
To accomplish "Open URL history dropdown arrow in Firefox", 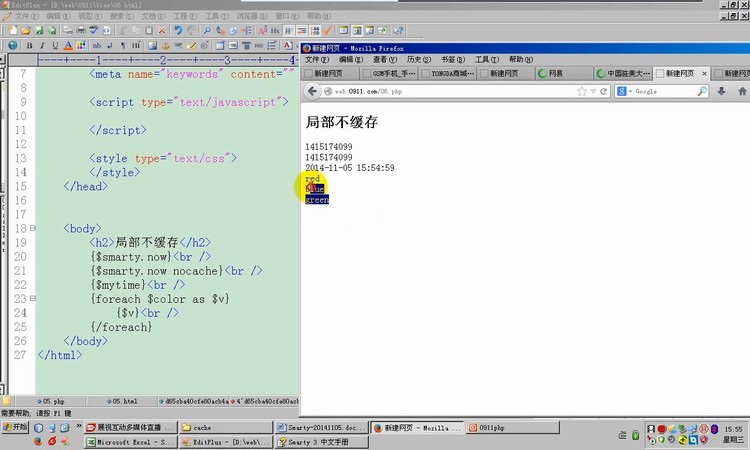I will point(593,91).
